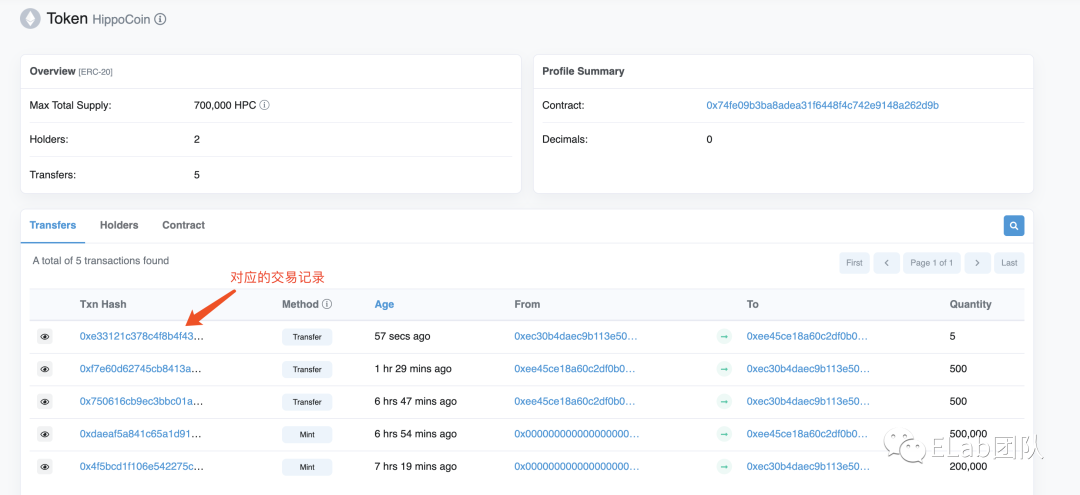Open From address in 6 hrs 47 mins row
1080x495 pixels.
click(574, 401)
